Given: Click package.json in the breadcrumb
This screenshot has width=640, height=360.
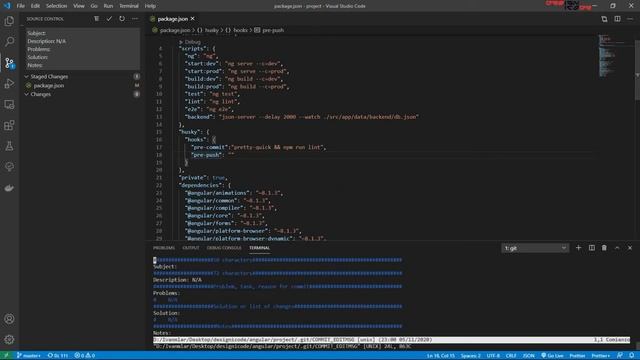Looking at the screenshot, I should click(175, 30).
